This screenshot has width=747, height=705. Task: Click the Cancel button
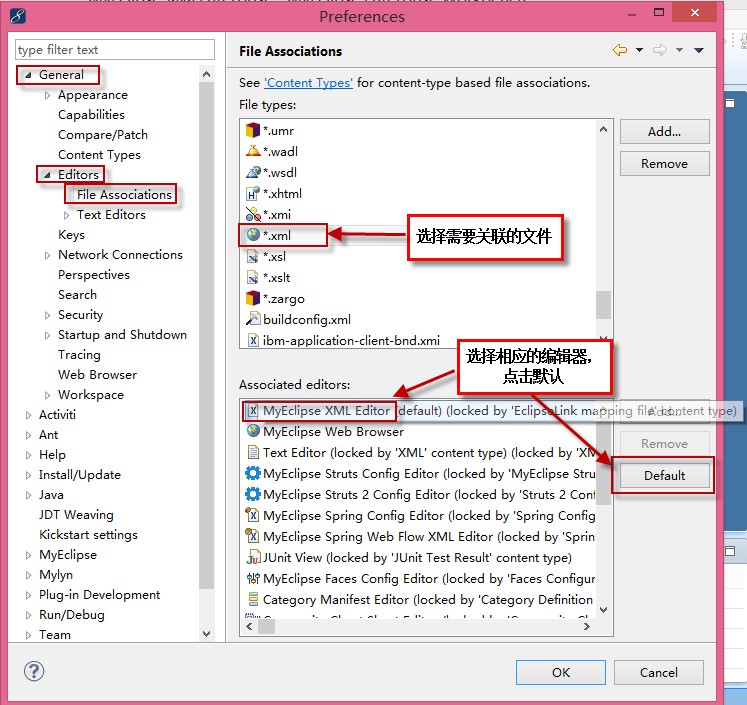click(x=658, y=673)
